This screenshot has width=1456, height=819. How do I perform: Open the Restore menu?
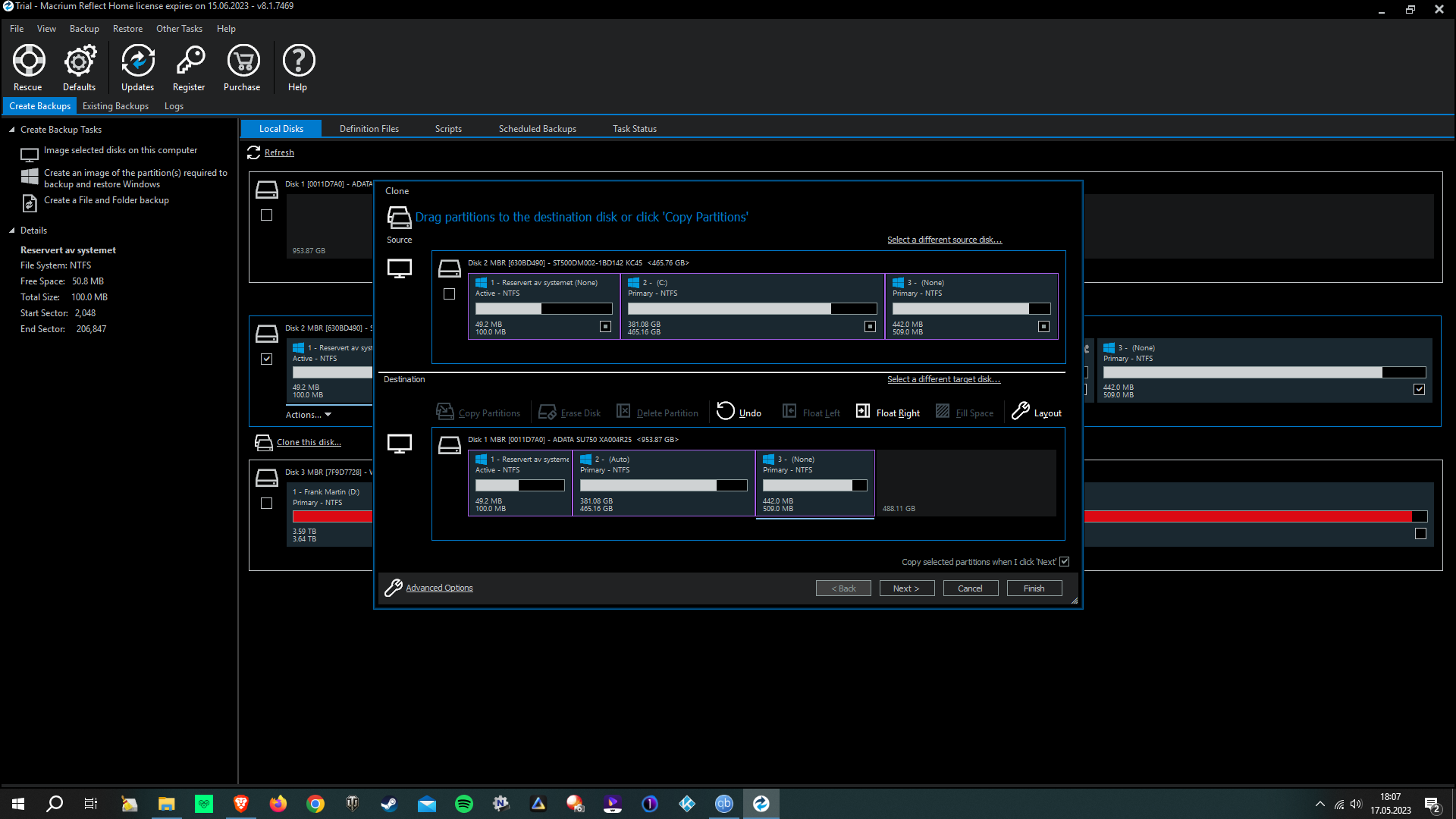coord(127,29)
